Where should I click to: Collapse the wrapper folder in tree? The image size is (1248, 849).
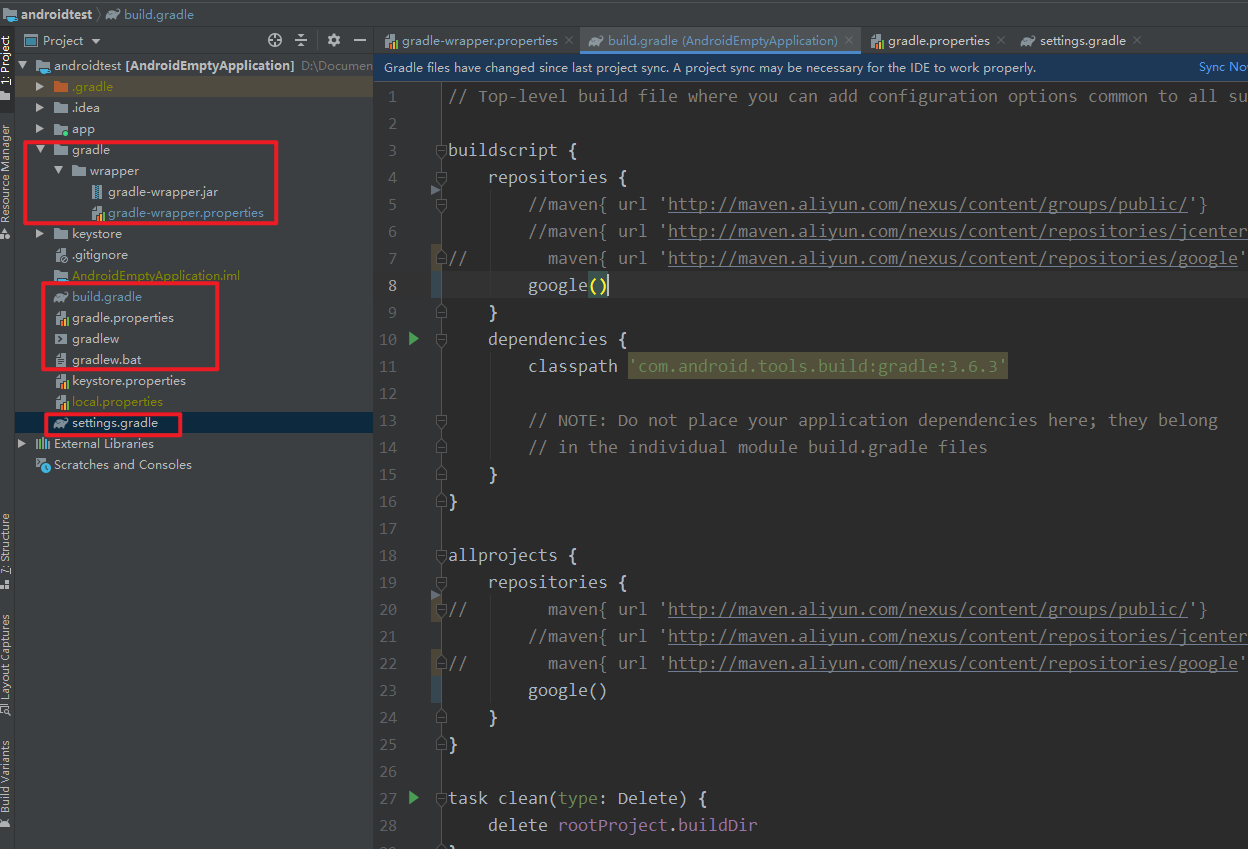[56, 170]
